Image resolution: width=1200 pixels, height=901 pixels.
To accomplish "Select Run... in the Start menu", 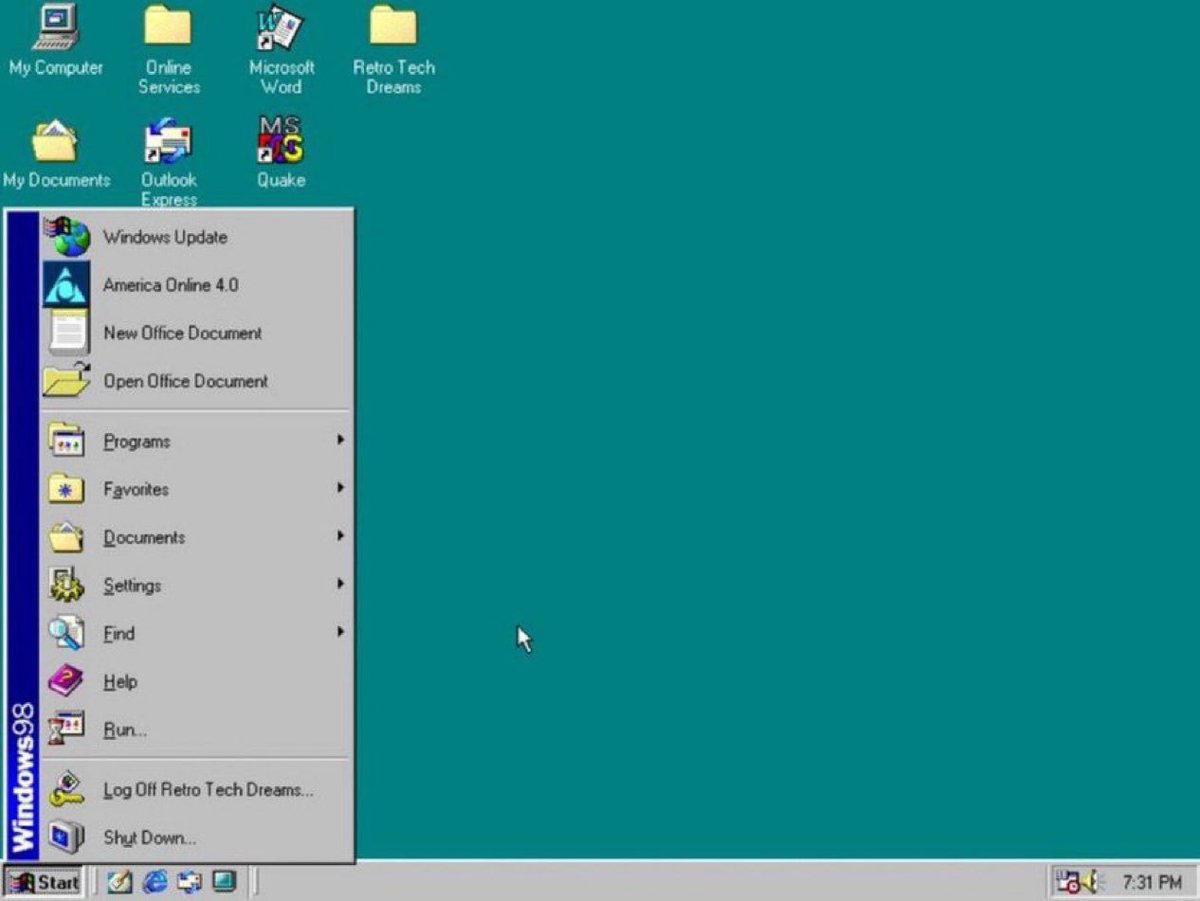I will pyautogui.click(x=196, y=730).
